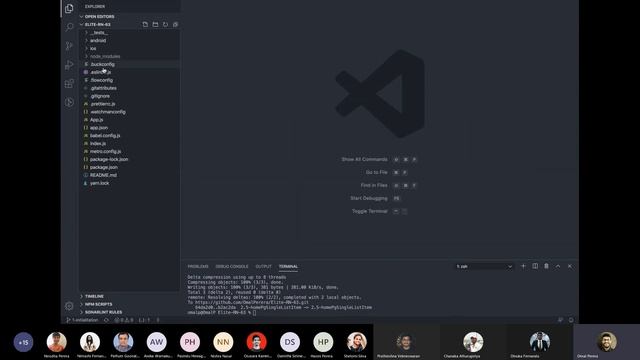
Task: Show the +15 more participants bubble
Action: (23, 342)
